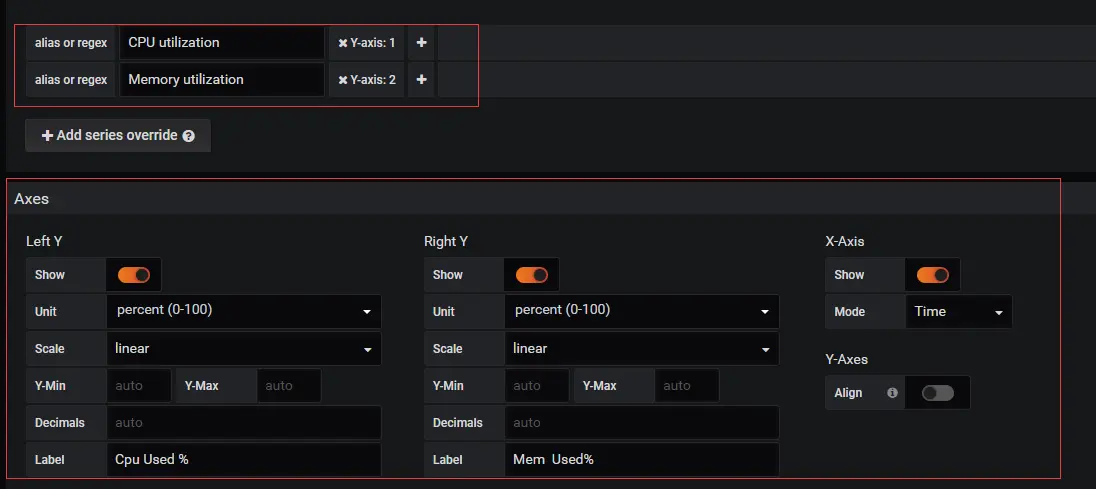Open Right Y Unit dropdown
The height and width of the screenshot is (489, 1096).
(641, 311)
